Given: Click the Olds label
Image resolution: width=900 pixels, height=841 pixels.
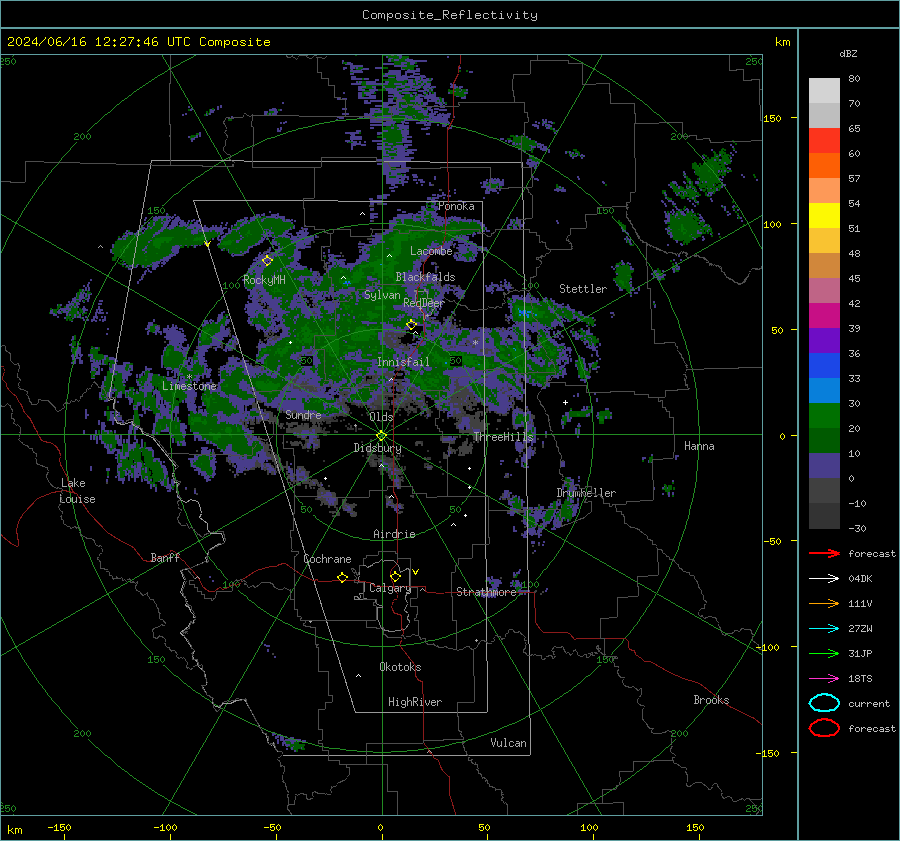Looking at the screenshot, I should pos(381,417).
